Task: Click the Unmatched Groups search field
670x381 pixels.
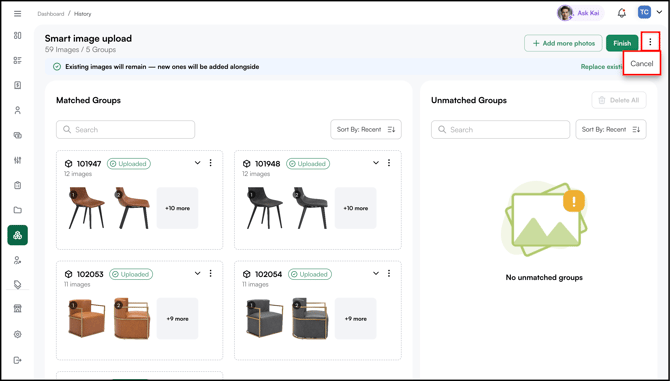Action: 500,129
